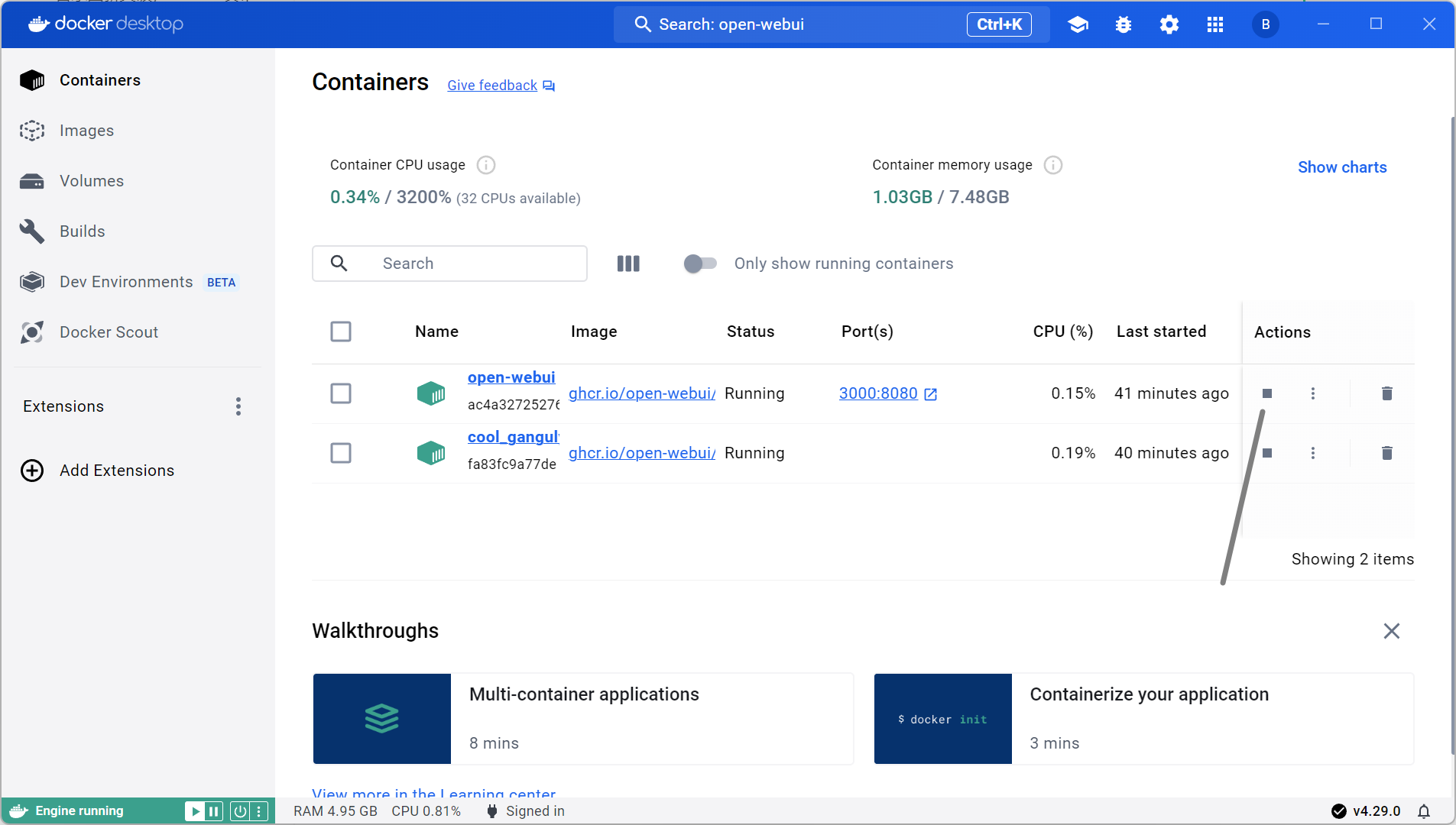Check the cool_ganguly container row checkbox
The image size is (1456, 825).
click(341, 453)
